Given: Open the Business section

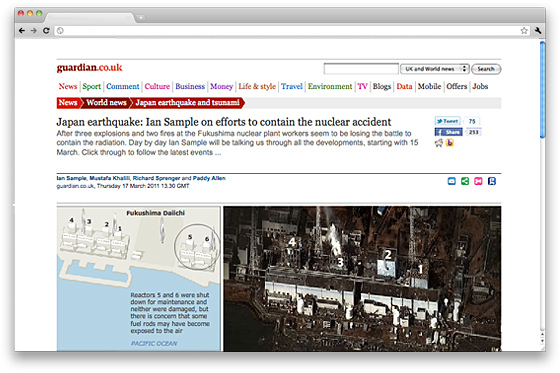Looking at the screenshot, I should (x=190, y=86).
